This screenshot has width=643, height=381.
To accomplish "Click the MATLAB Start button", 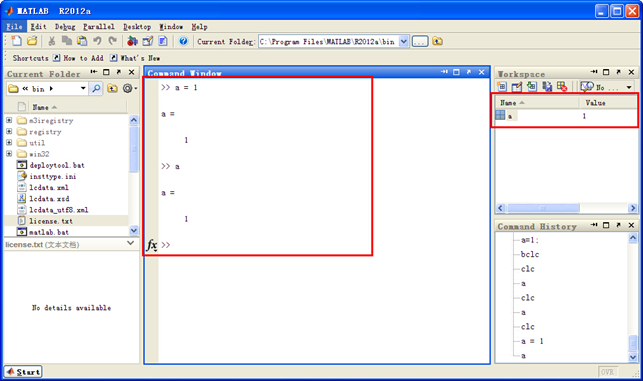I will [x=23, y=372].
